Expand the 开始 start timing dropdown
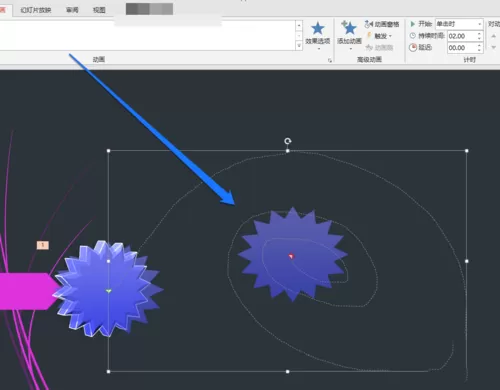This screenshot has height=390, width=500. click(479, 24)
